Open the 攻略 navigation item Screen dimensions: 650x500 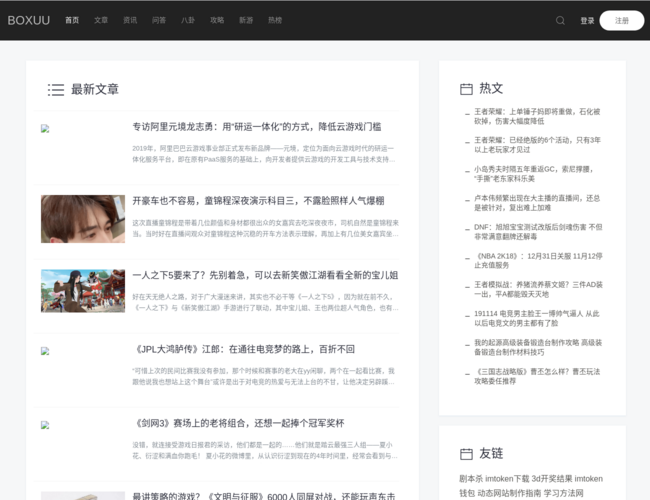coord(217,20)
